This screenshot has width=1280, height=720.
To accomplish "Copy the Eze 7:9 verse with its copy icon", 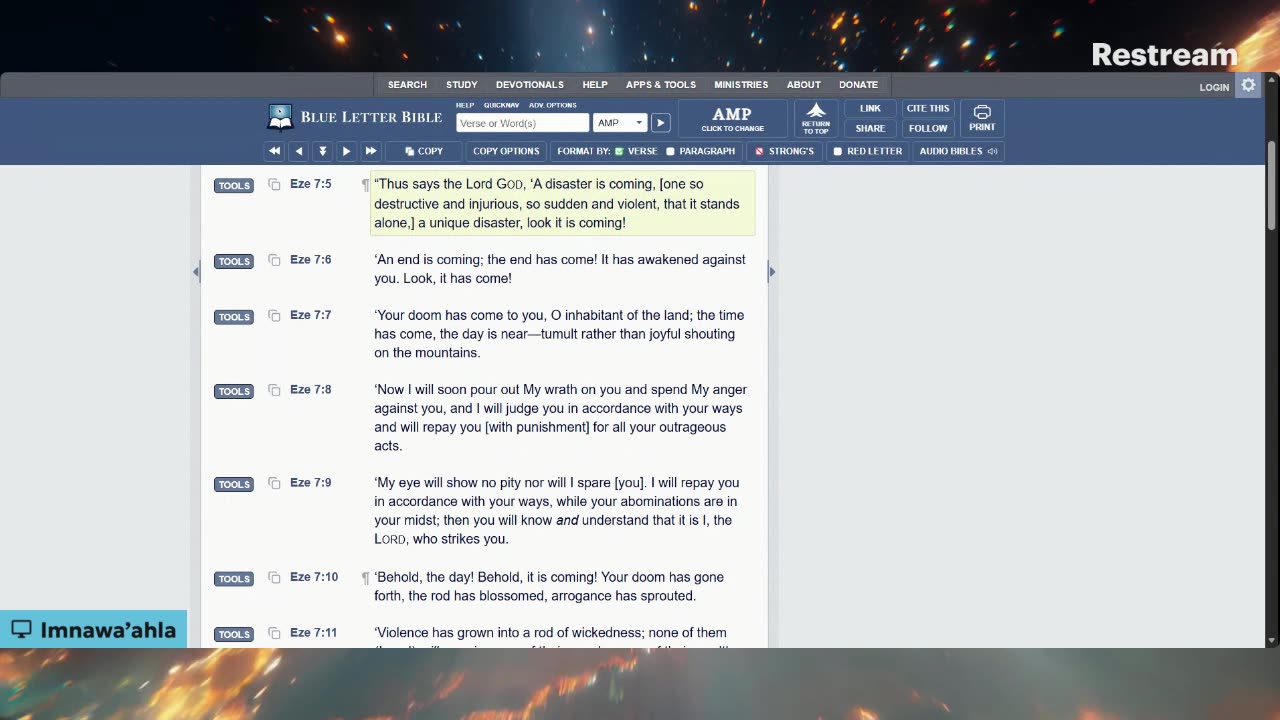I will 274,483.
